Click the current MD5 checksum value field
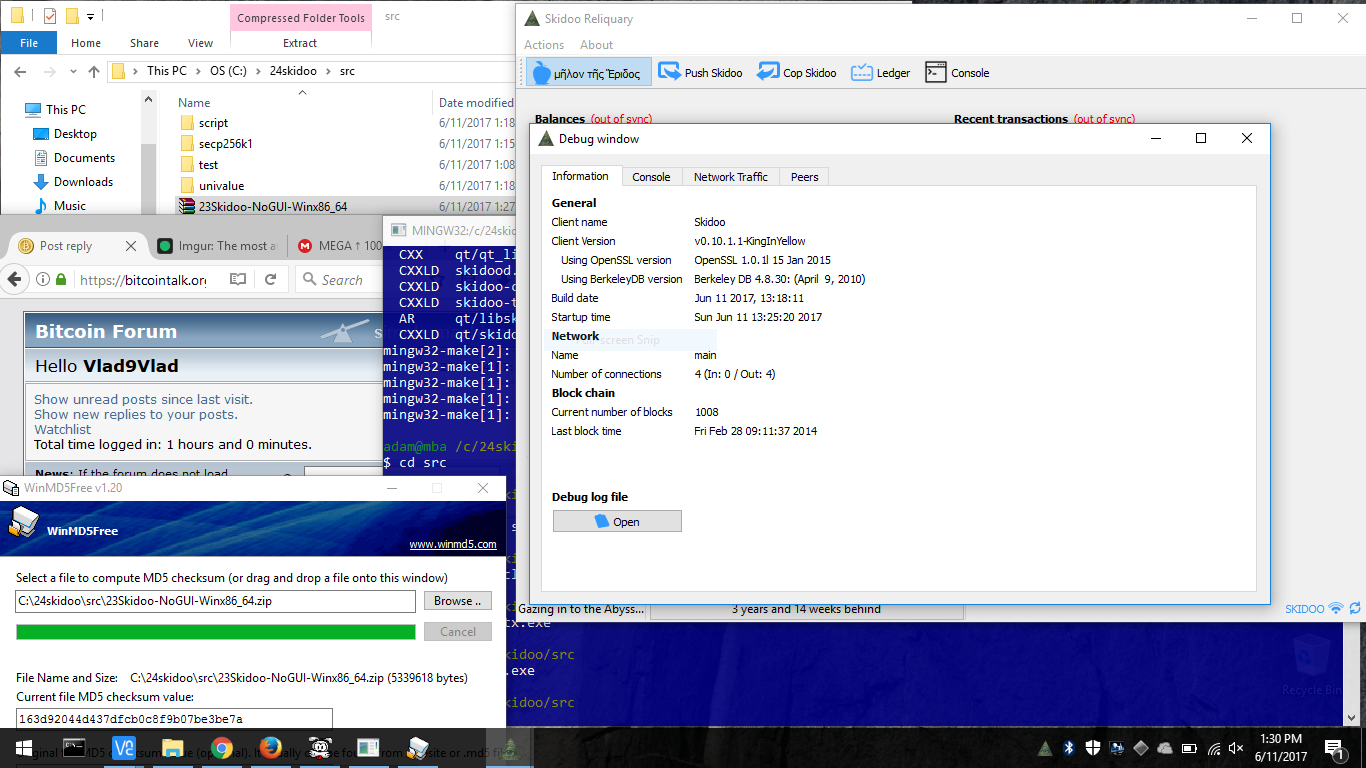The width and height of the screenshot is (1366, 768). click(174, 719)
